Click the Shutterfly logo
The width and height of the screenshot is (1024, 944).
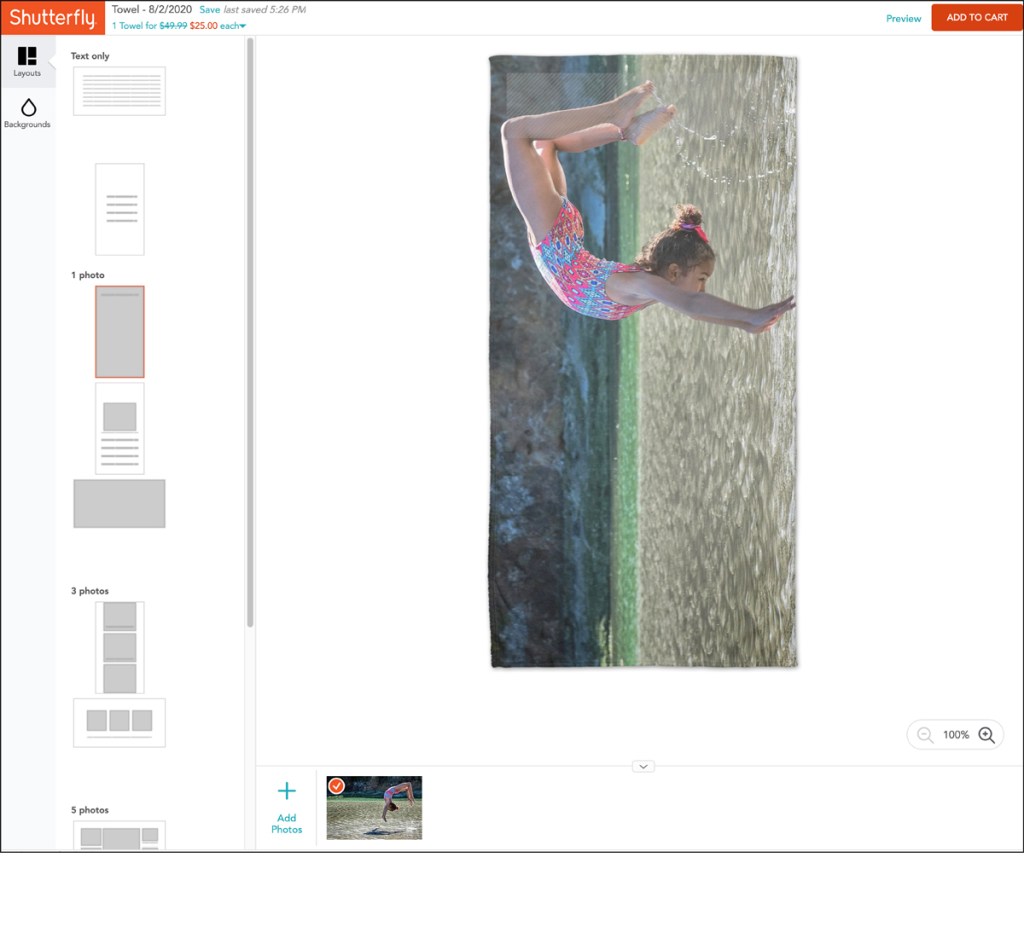pos(52,18)
